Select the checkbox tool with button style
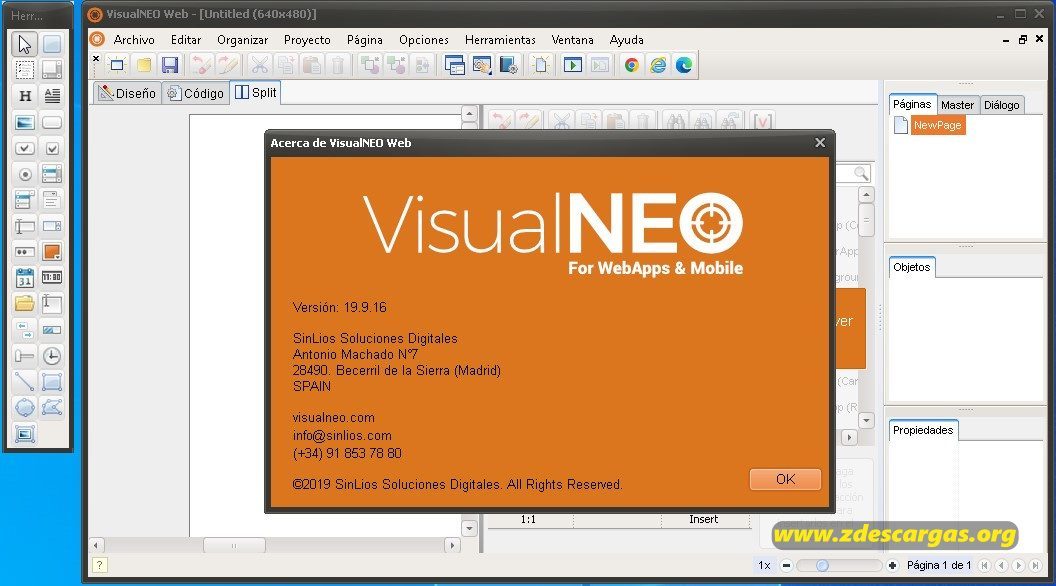1056x586 pixels. (24, 148)
